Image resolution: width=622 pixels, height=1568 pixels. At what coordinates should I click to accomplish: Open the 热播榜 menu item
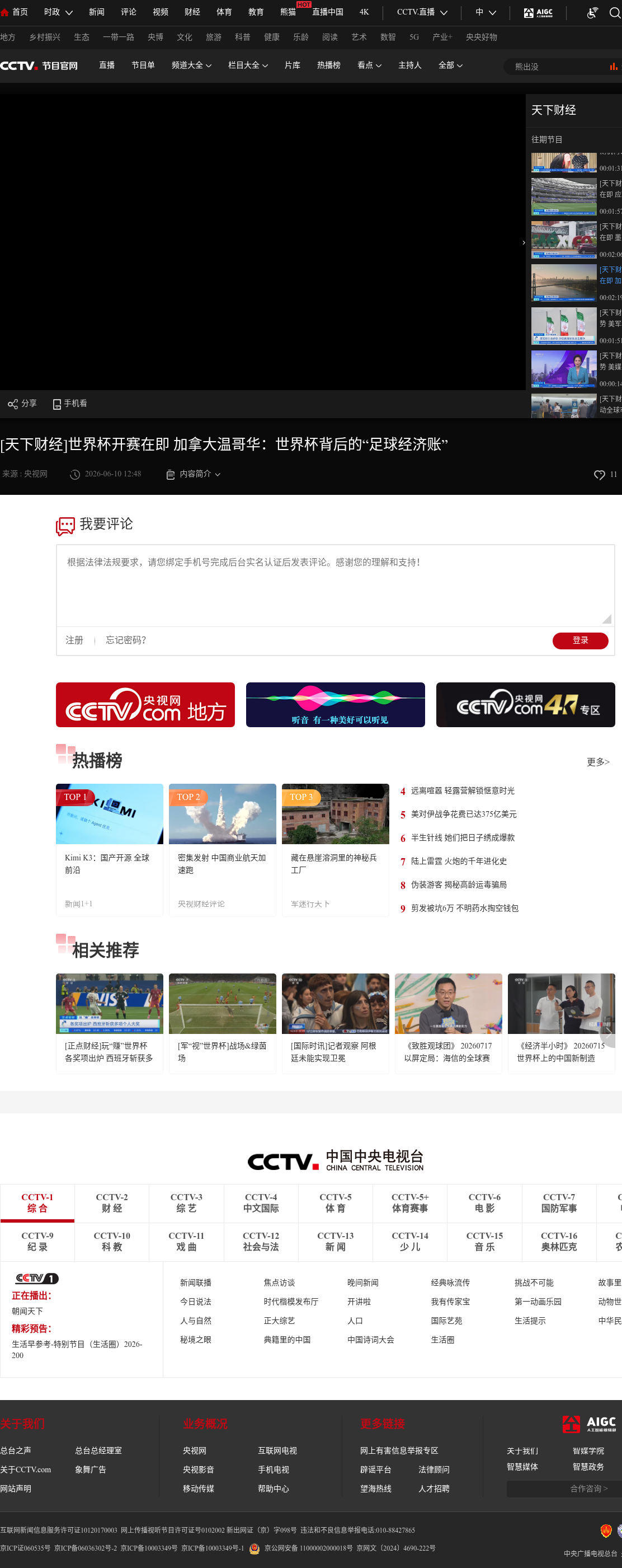[x=328, y=65]
